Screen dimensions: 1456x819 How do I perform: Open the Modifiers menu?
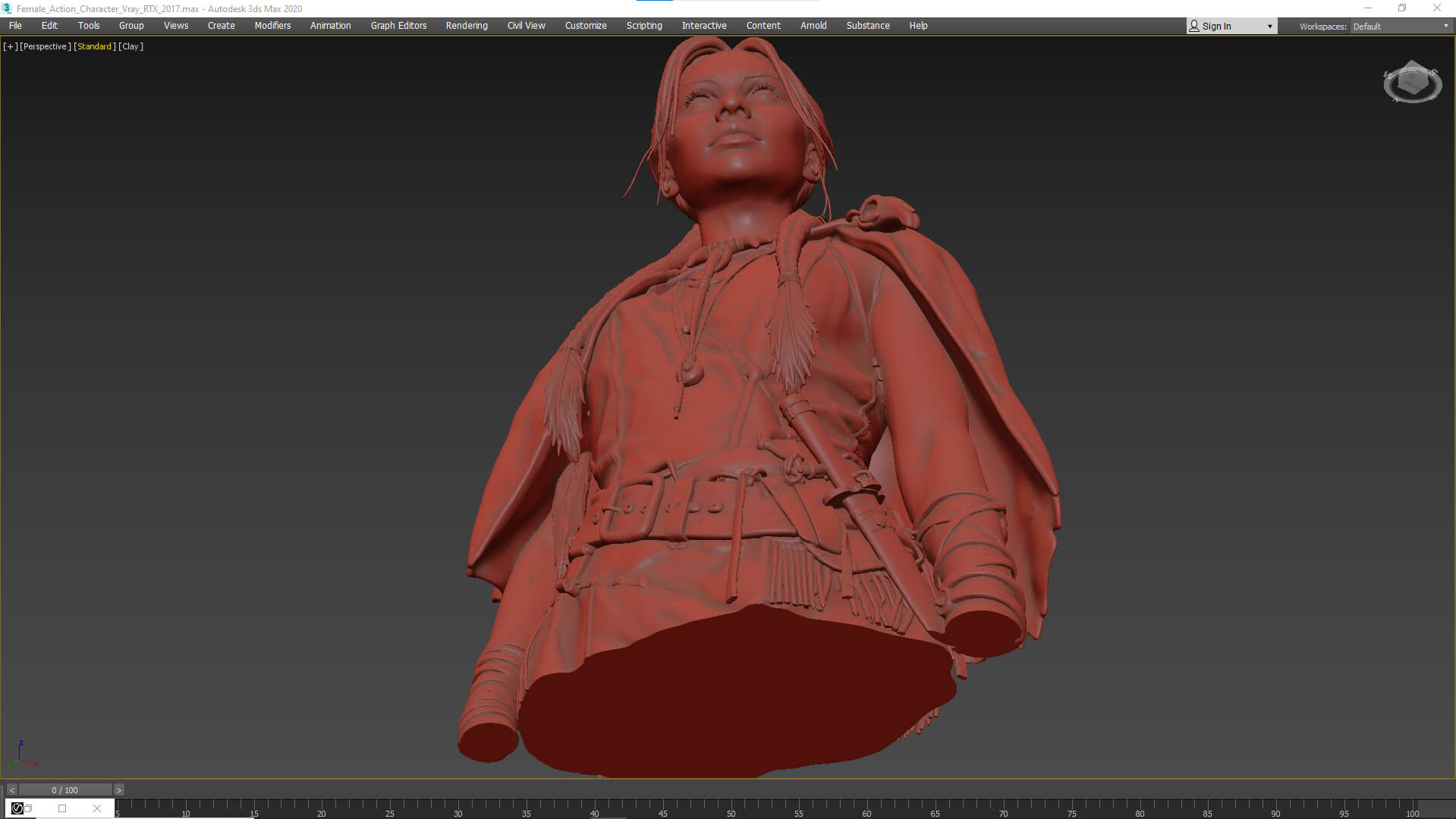pyautogui.click(x=272, y=26)
